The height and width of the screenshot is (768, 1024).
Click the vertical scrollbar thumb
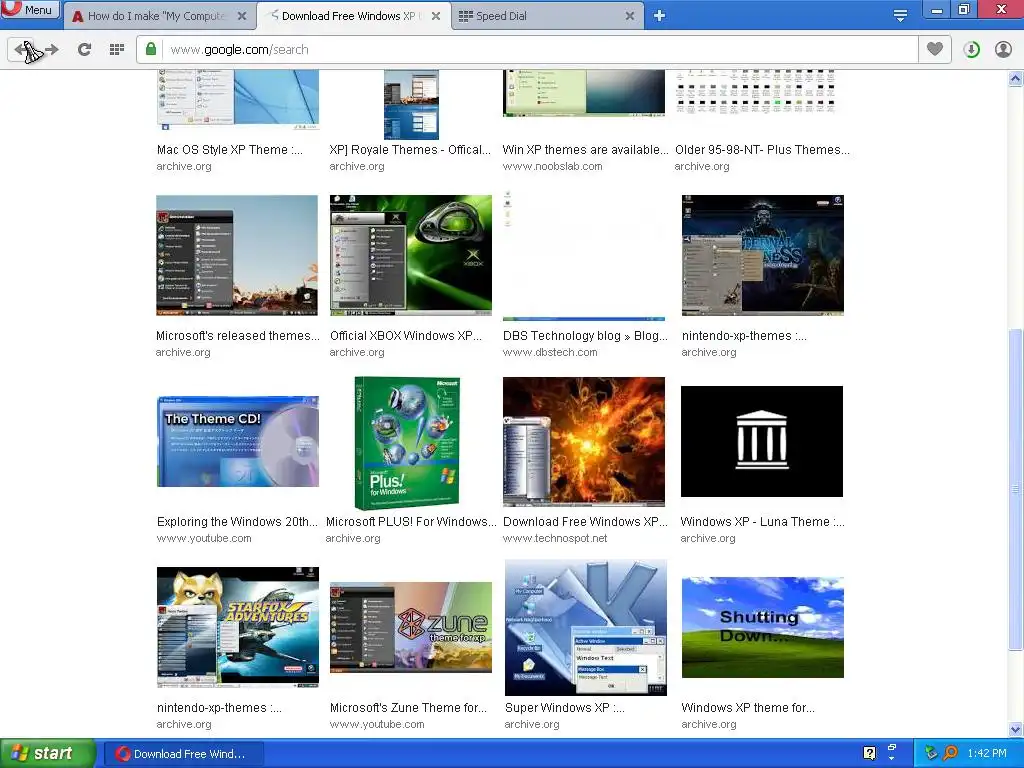coord(1016,490)
